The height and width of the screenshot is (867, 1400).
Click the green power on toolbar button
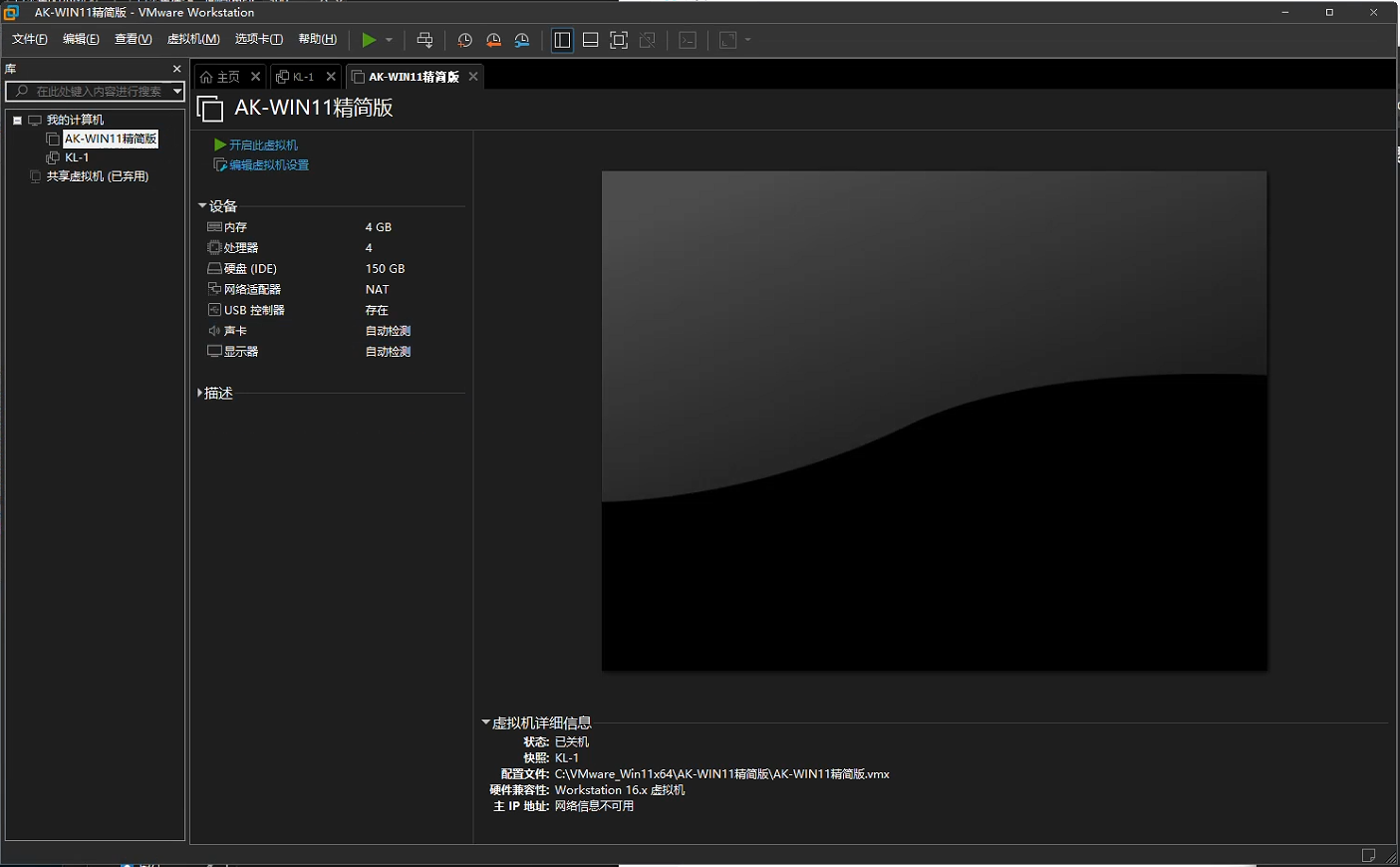point(369,40)
